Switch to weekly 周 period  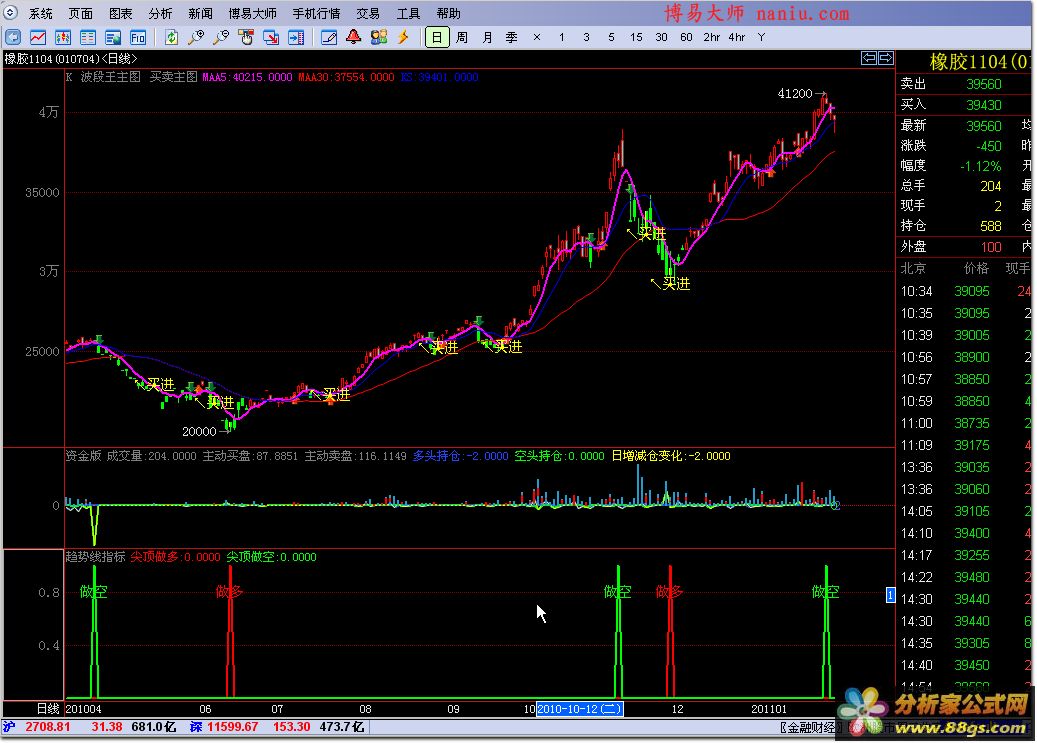462,38
